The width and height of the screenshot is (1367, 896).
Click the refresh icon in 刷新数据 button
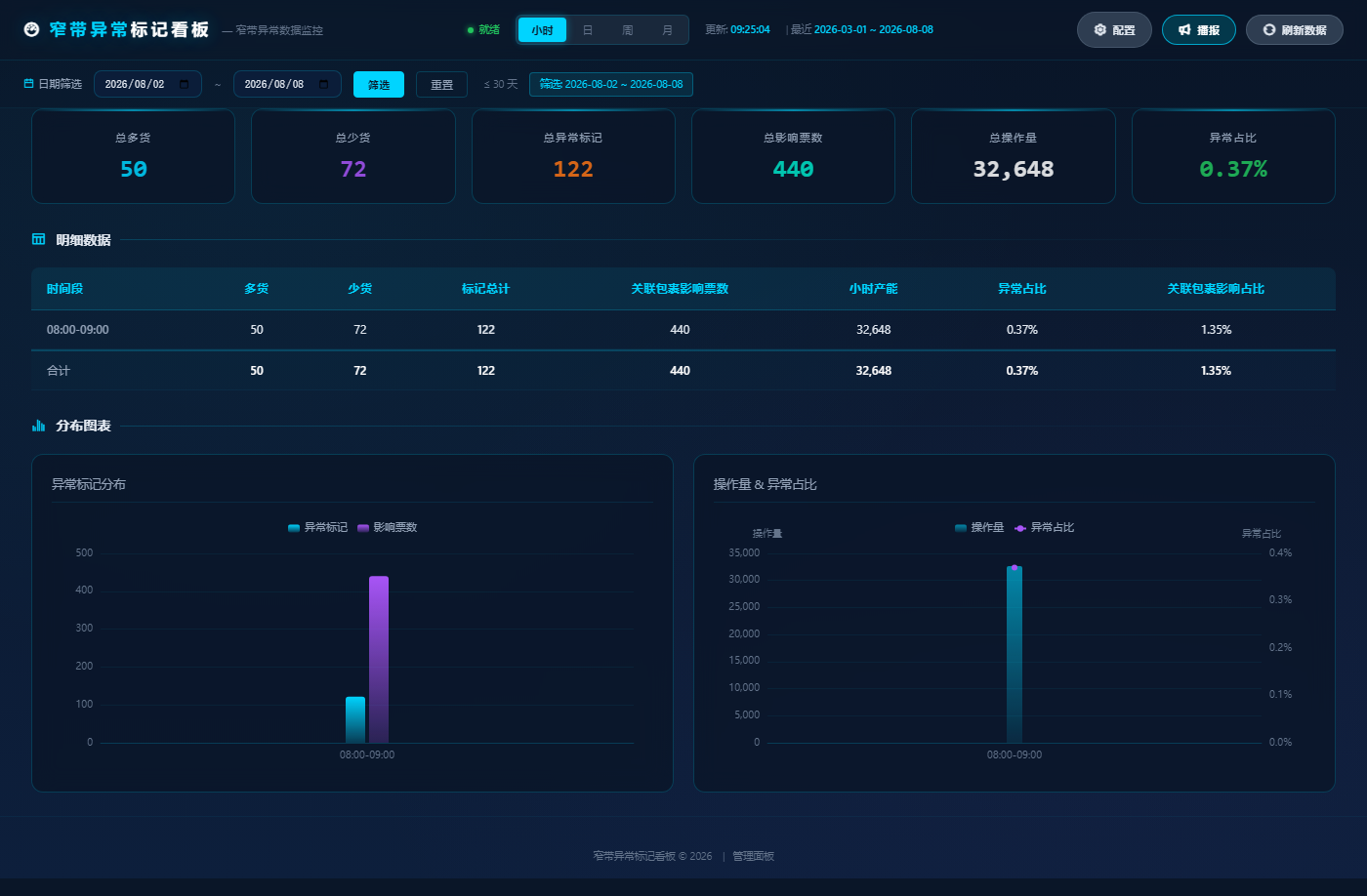[1269, 30]
